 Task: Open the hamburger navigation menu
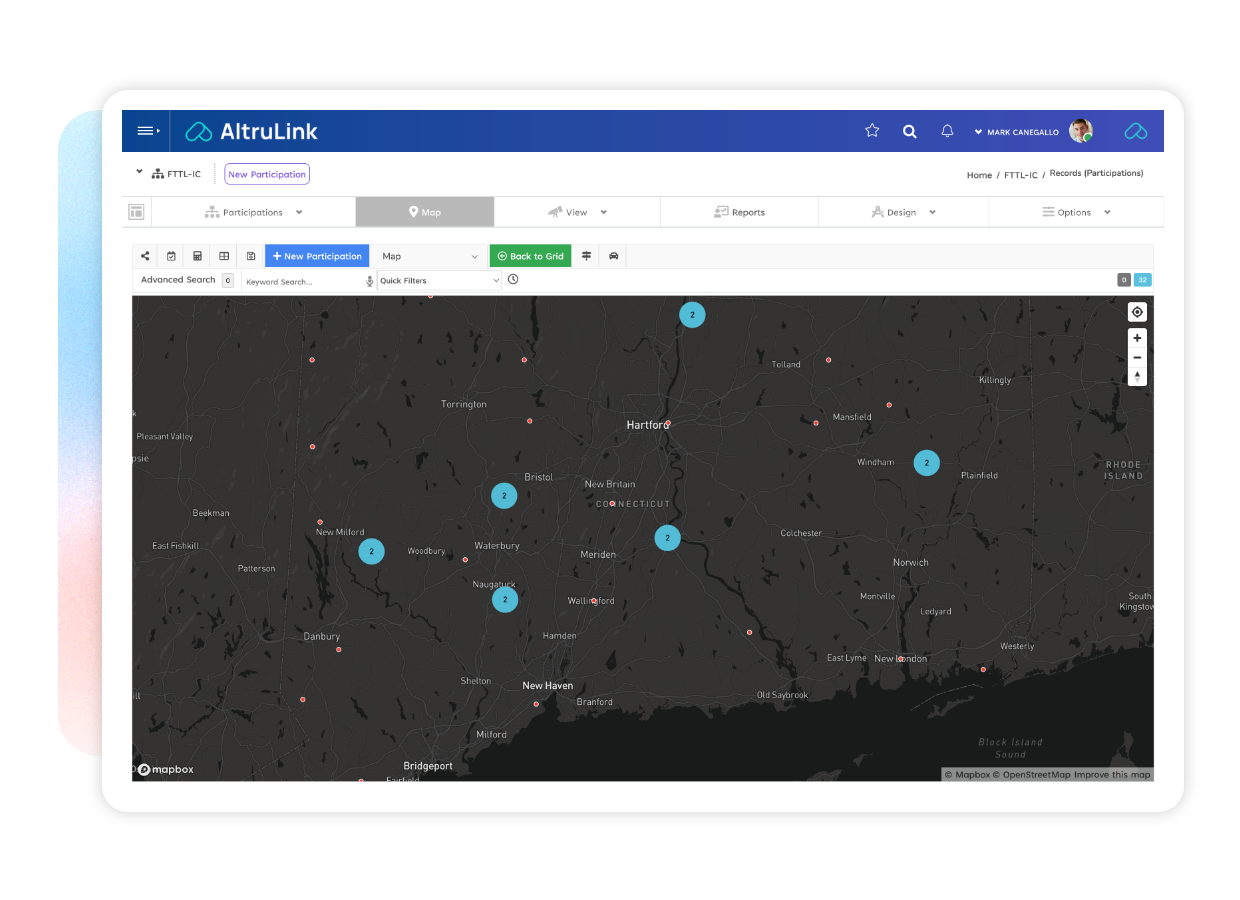[148, 131]
